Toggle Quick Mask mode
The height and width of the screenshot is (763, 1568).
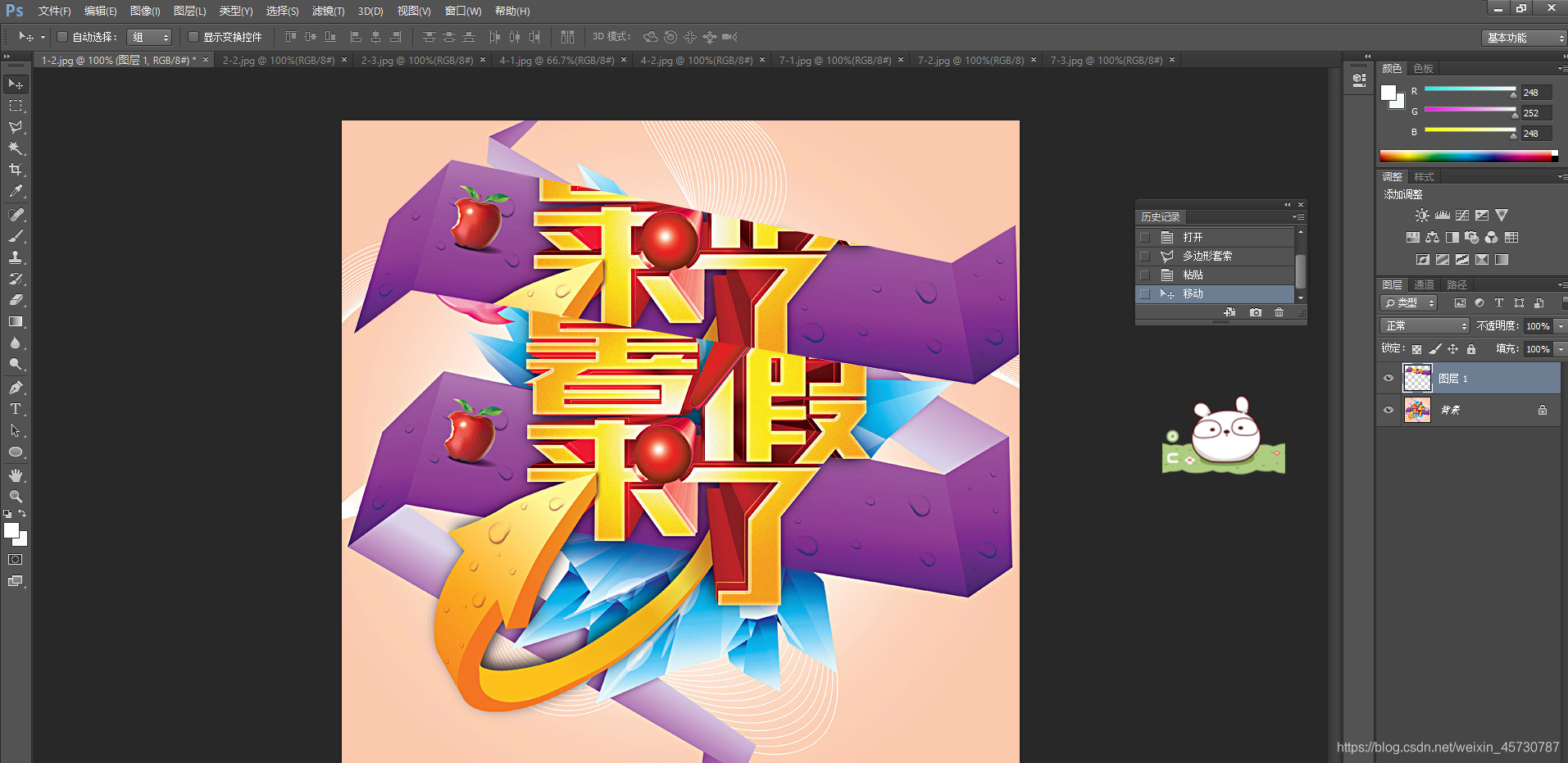(x=16, y=560)
